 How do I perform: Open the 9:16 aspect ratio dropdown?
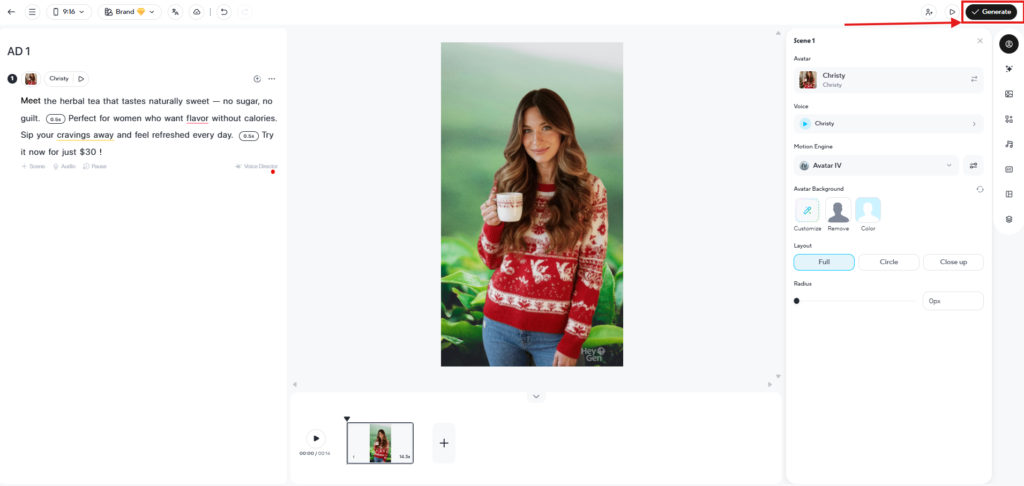coord(69,12)
